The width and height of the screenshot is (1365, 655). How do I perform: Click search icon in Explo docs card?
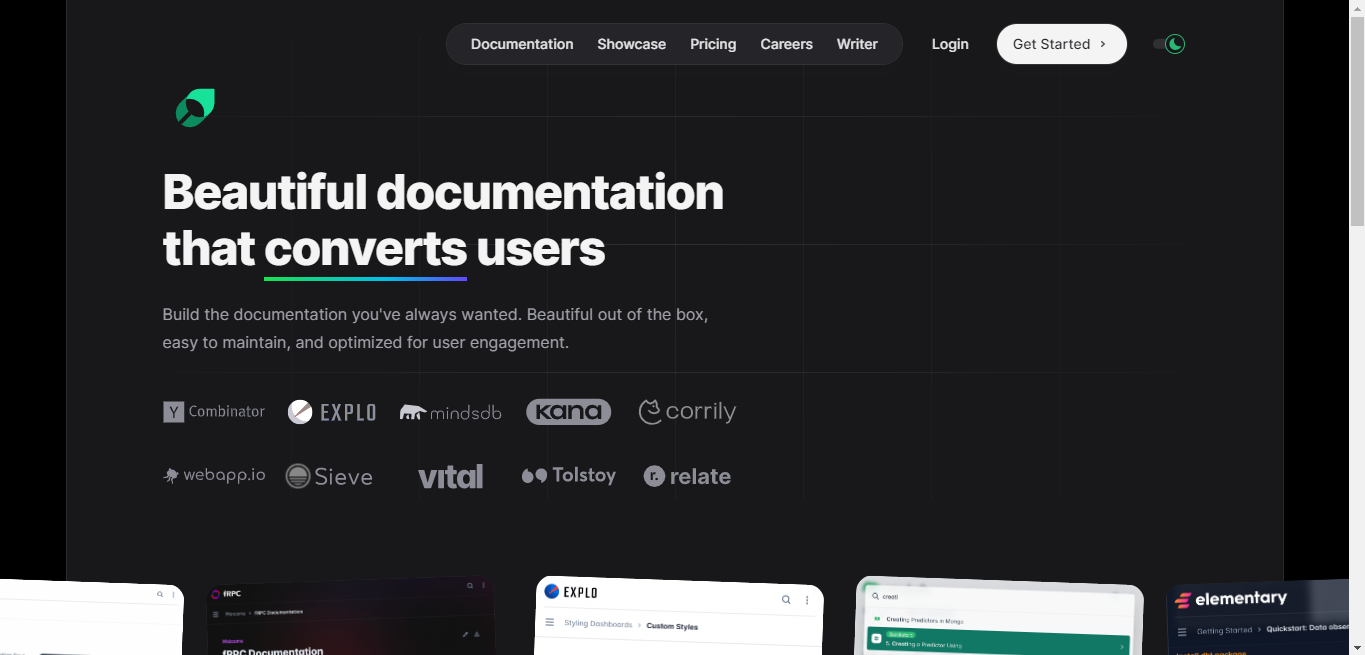[x=786, y=600]
